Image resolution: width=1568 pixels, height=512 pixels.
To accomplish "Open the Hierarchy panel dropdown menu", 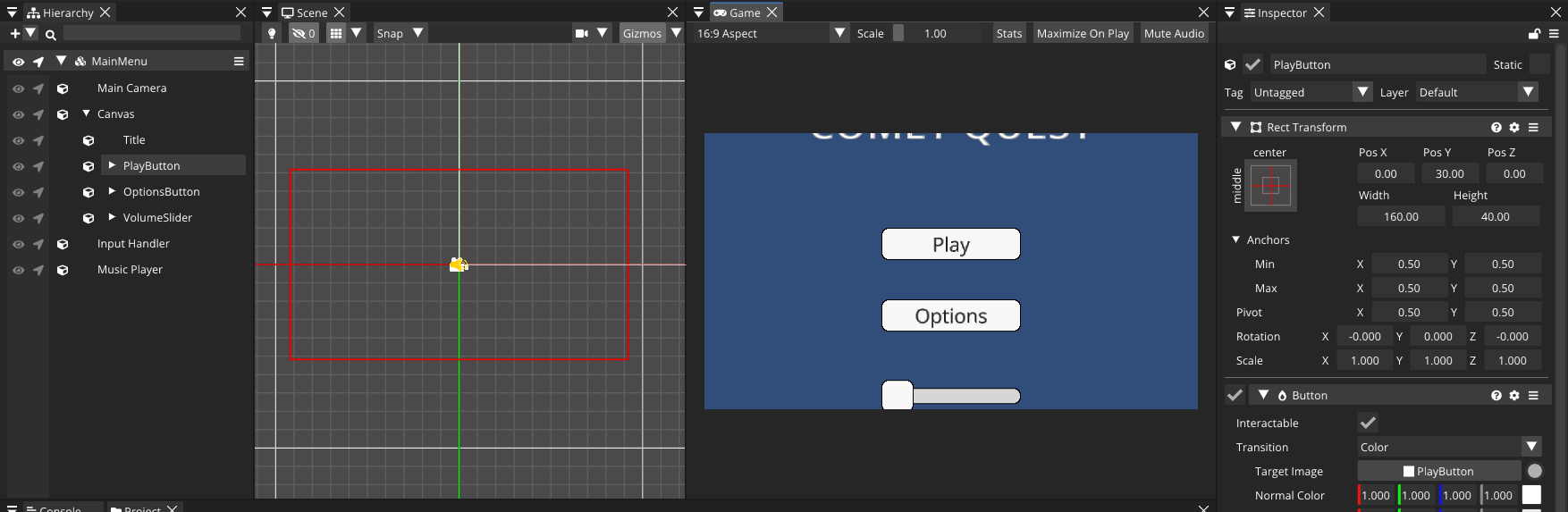I will click(13, 13).
